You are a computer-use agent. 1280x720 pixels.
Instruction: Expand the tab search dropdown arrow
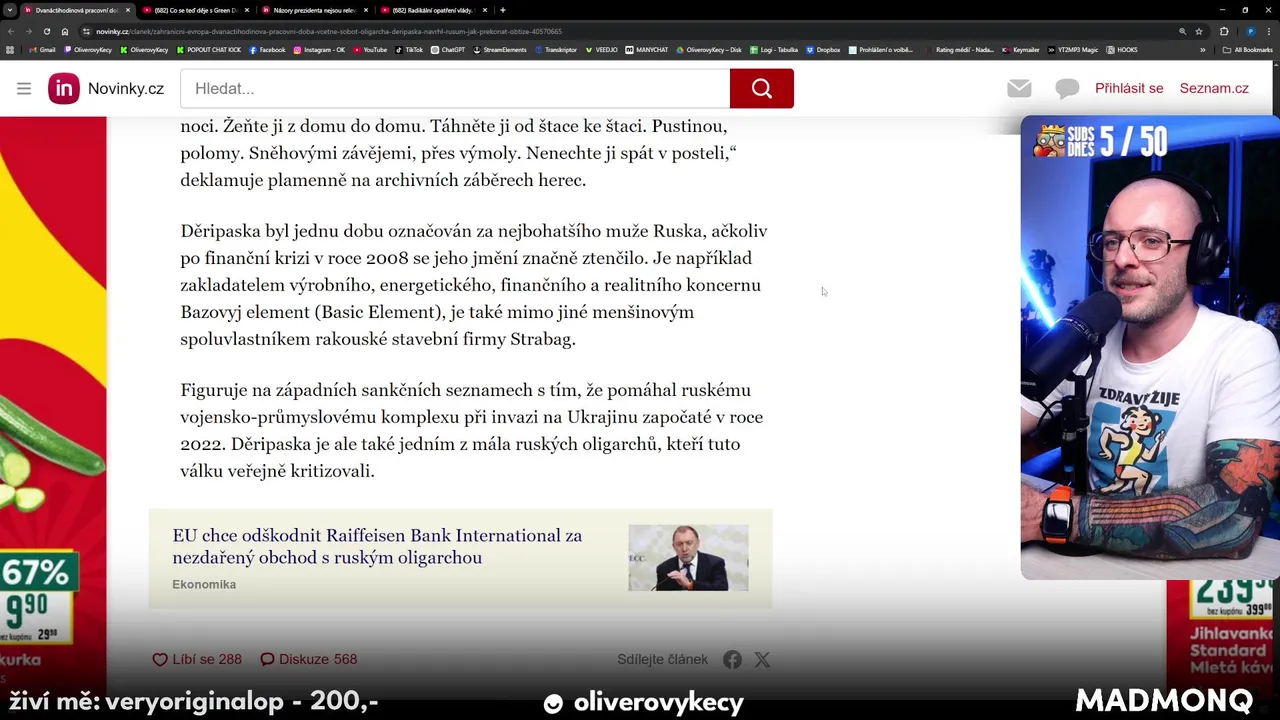(x=10, y=10)
